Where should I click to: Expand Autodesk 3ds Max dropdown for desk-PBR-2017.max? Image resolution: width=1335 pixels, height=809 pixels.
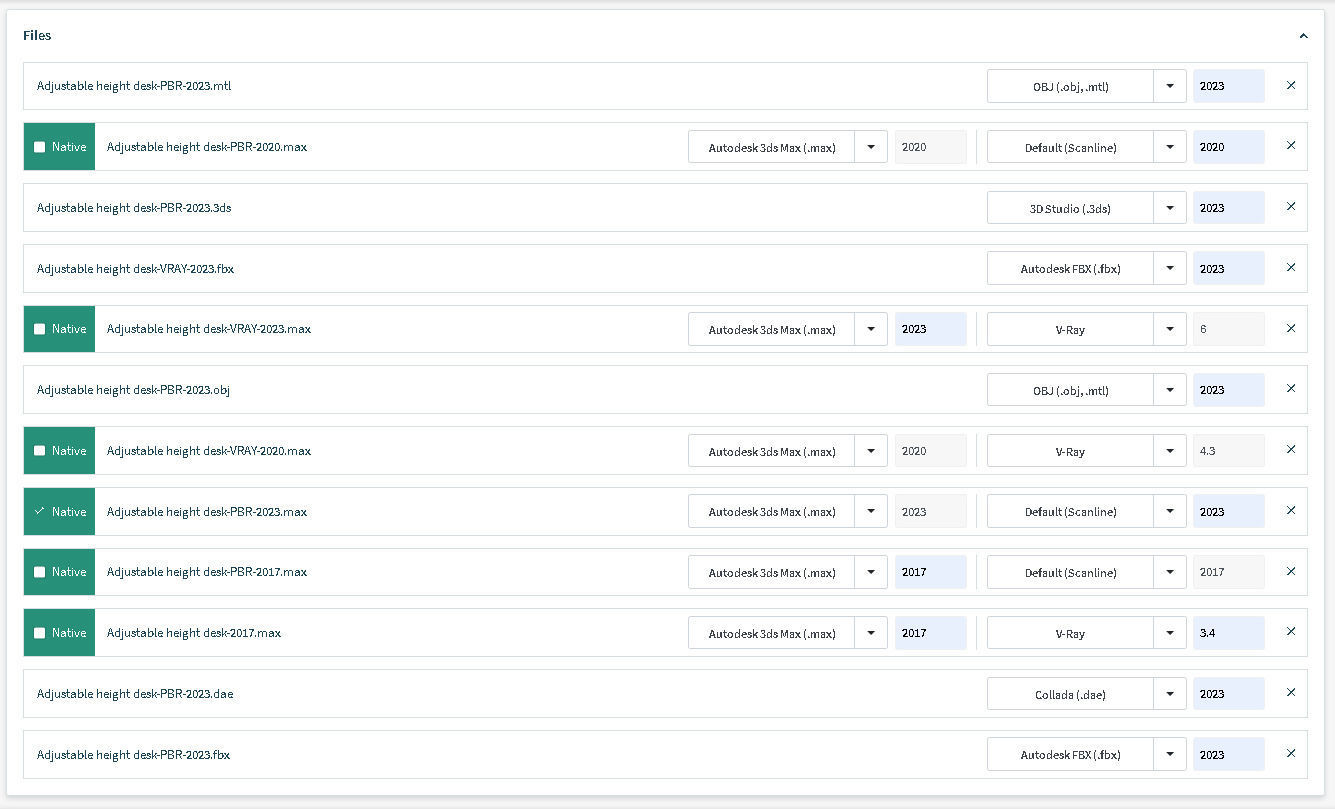click(871, 572)
